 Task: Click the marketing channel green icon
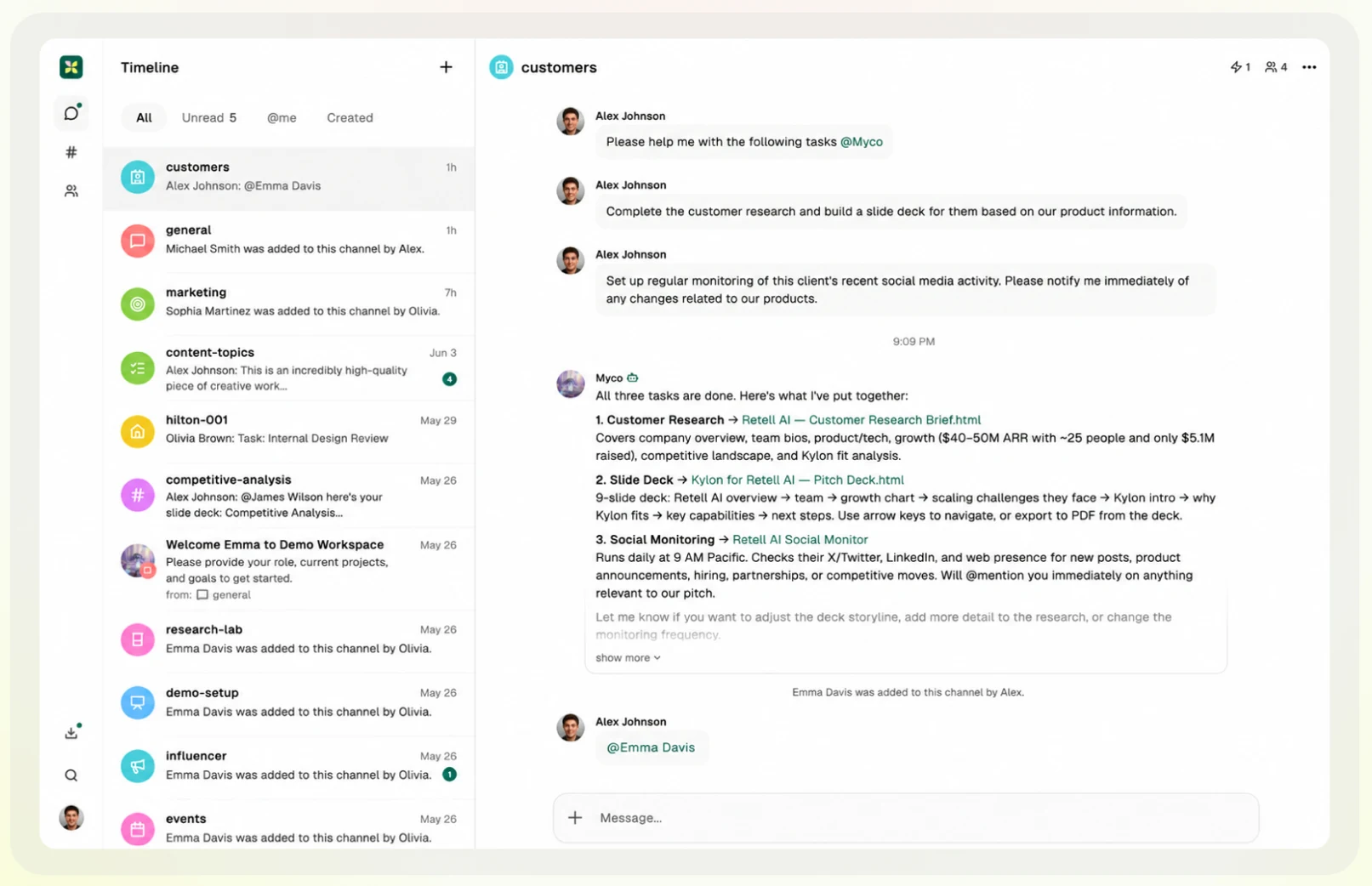[x=137, y=304]
